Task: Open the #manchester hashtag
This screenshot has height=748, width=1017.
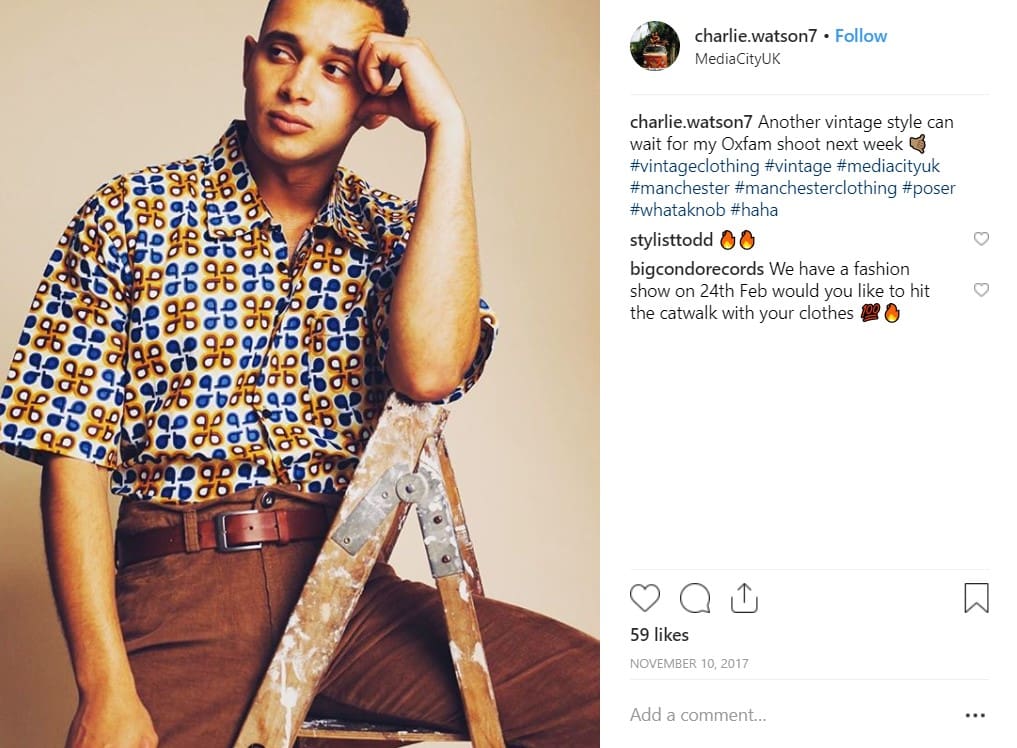Action: pyautogui.click(x=680, y=188)
